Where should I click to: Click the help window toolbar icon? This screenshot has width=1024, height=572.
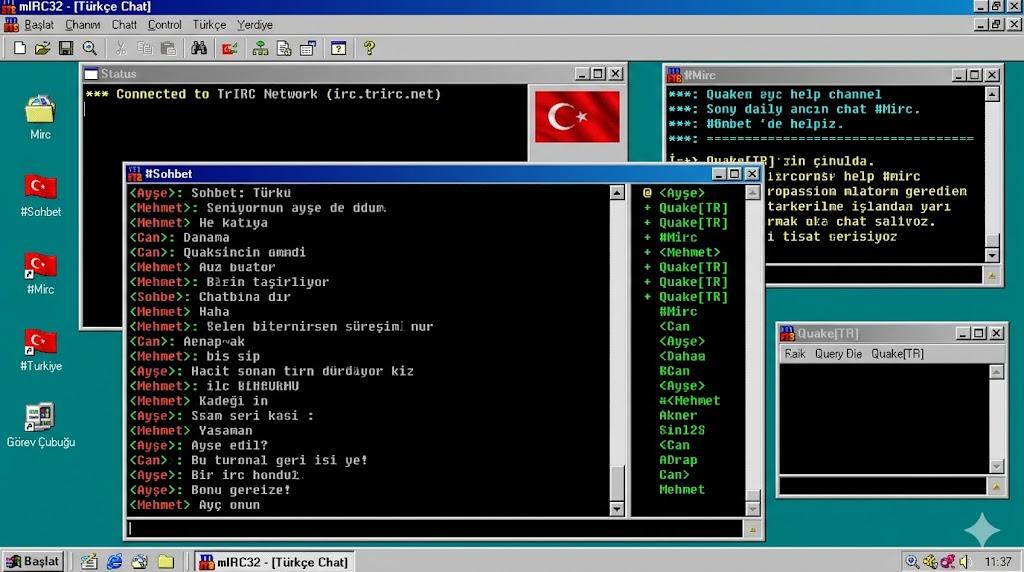click(338, 48)
